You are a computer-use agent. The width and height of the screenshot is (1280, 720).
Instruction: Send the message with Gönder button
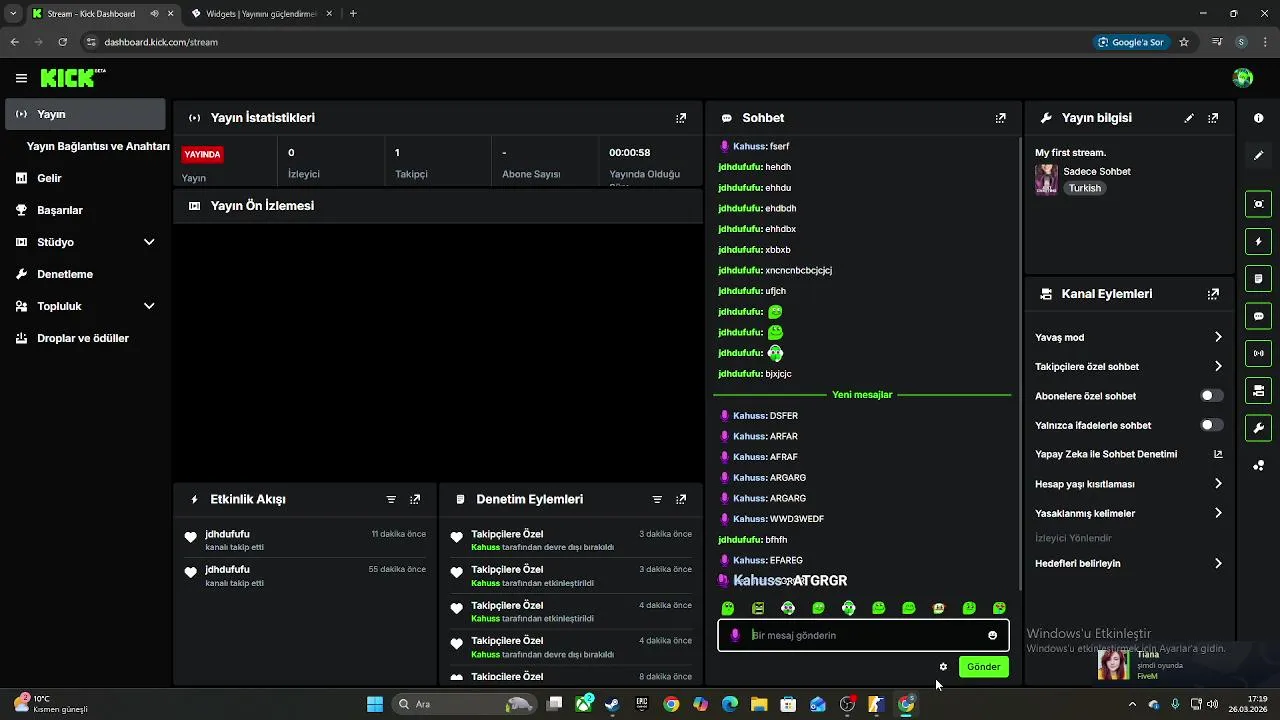(x=983, y=667)
